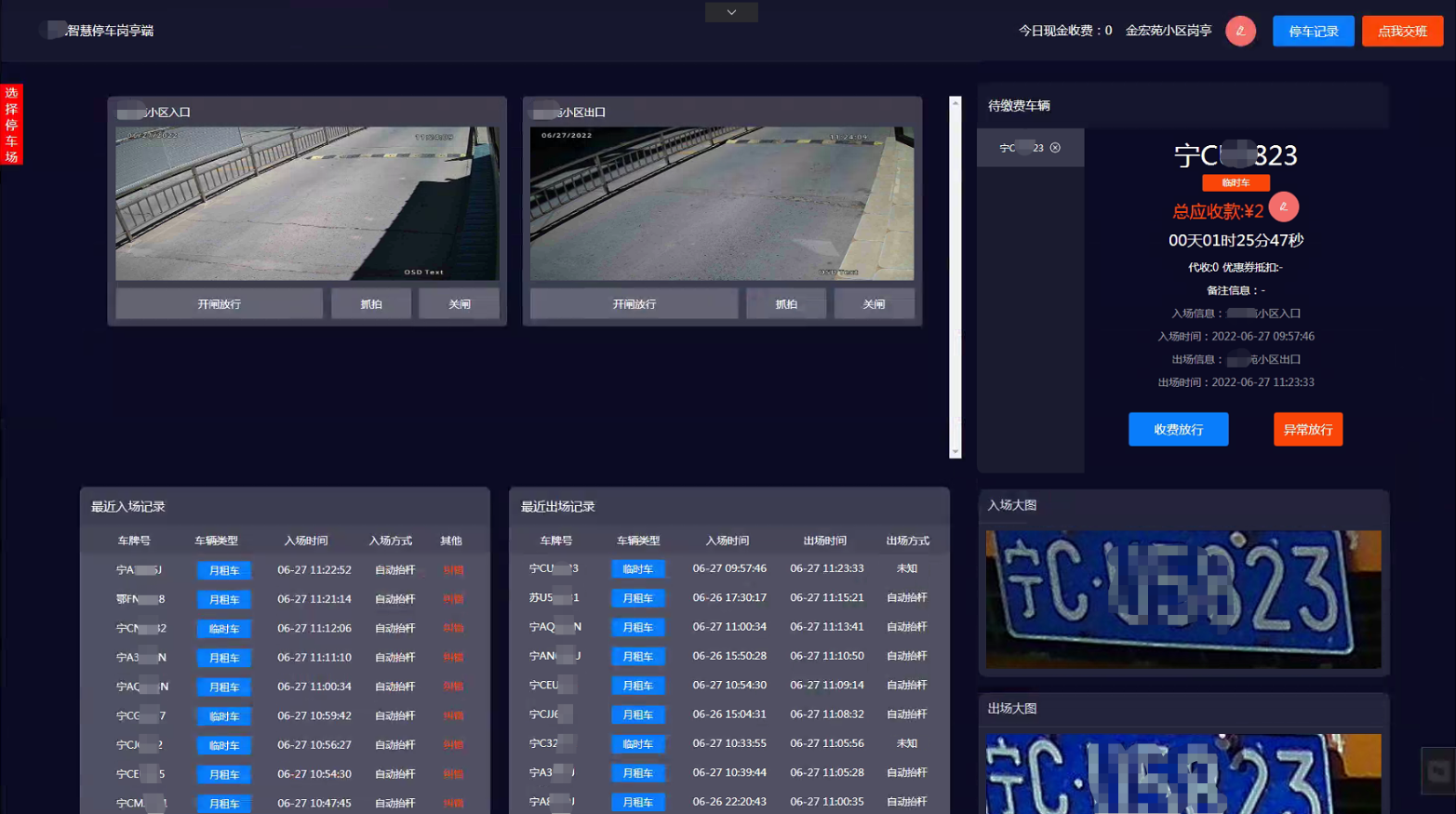Select the pending vehicle in 待缴费车辆 list
Viewport: 1456px width, 814px height.
1021,148
